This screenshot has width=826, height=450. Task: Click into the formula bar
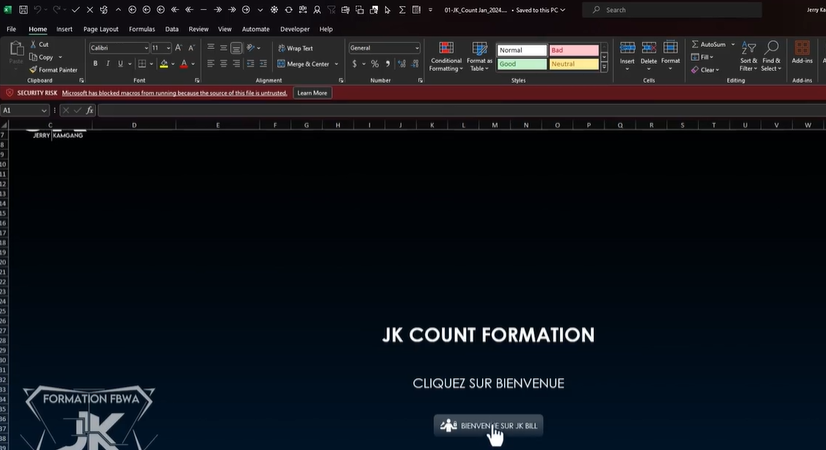coord(461,110)
